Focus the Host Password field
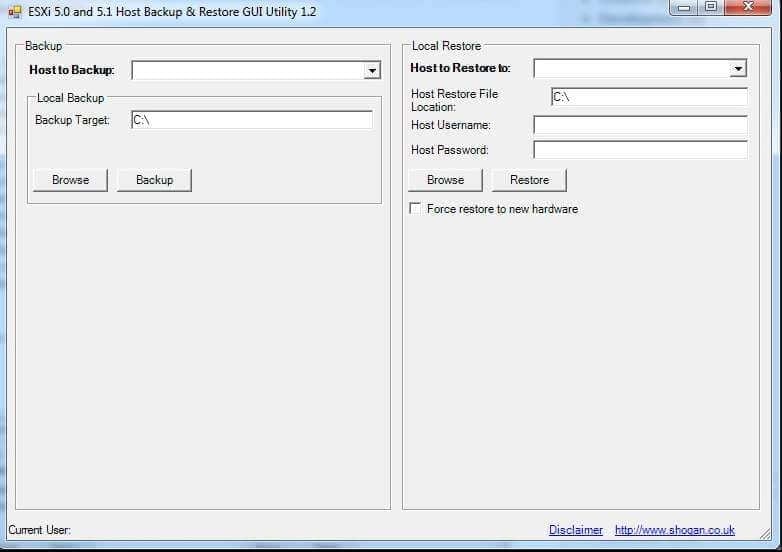 640,150
